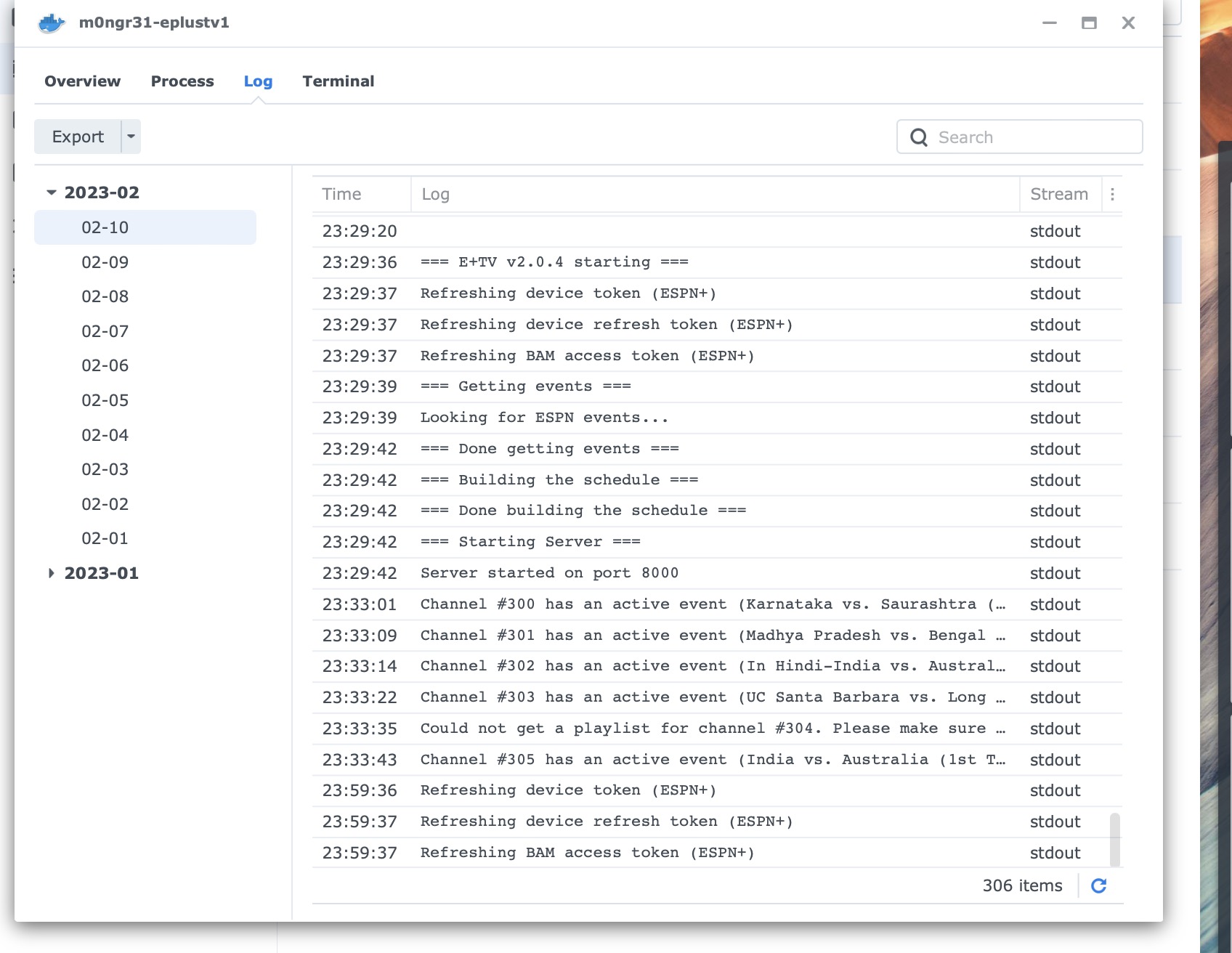Open the Terminal tab
Screen dimensions: 1232x953
pyautogui.click(x=338, y=81)
